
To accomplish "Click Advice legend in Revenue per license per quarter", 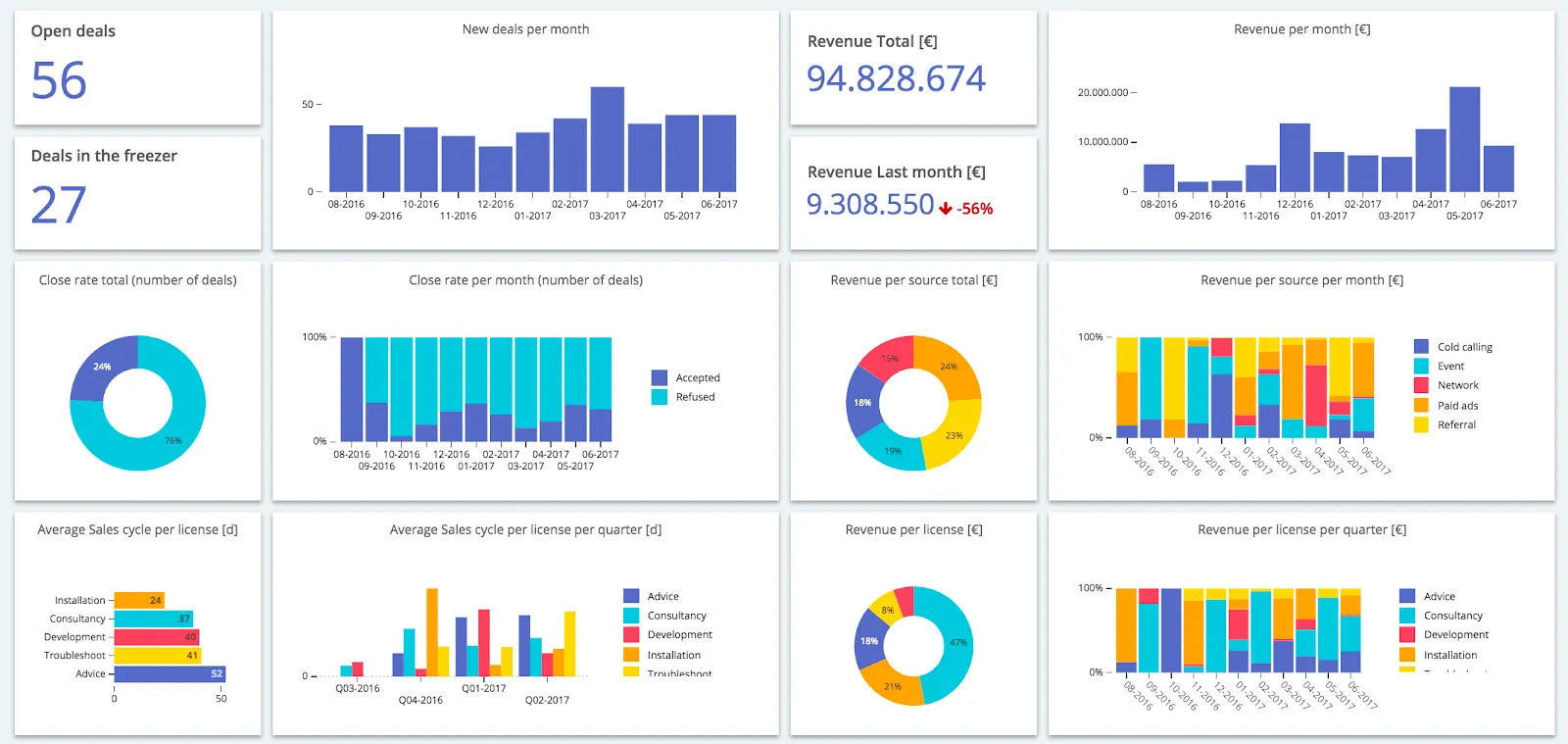I will [x=1428, y=596].
